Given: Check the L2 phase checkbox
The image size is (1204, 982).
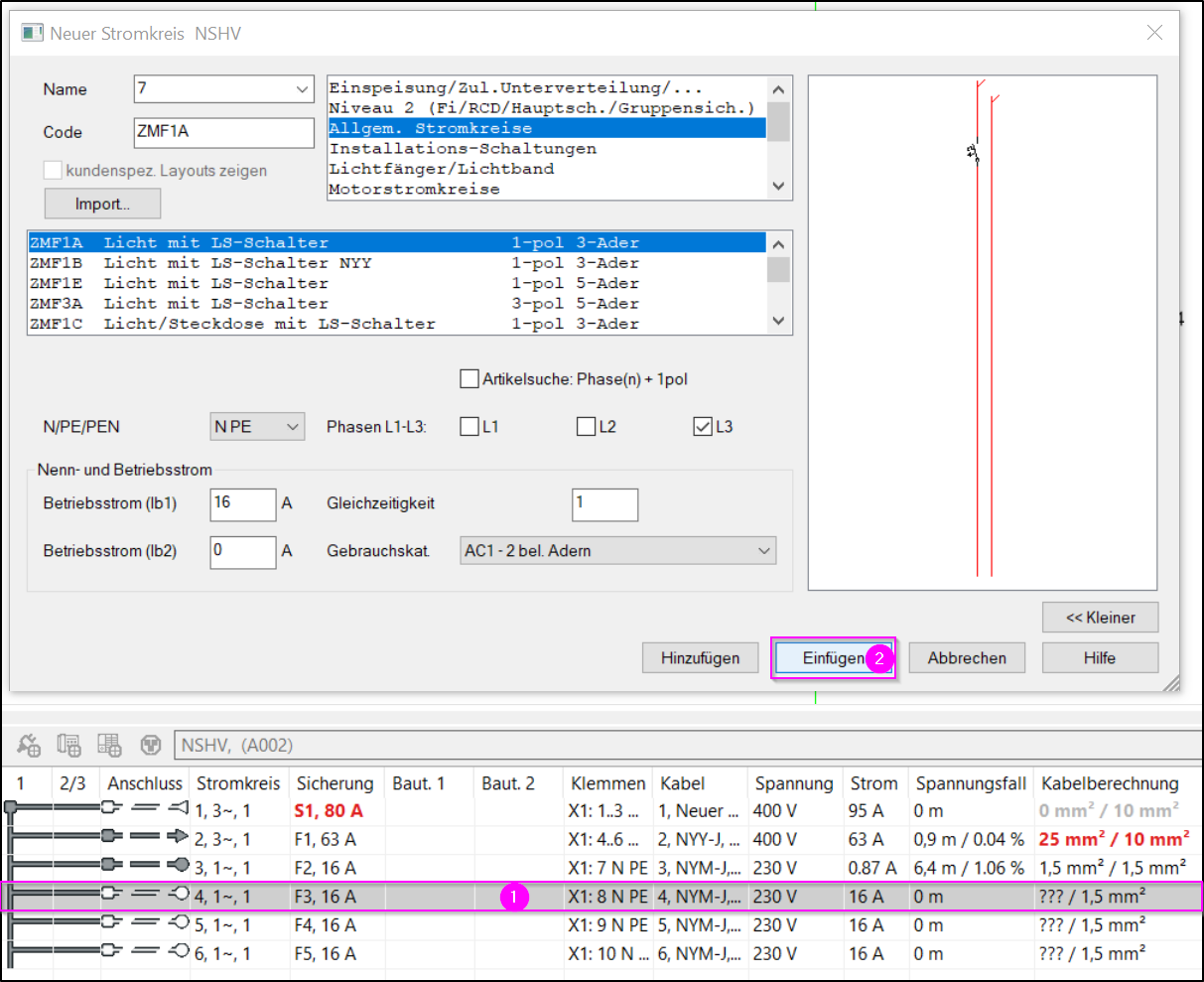Looking at the screenshot, I should coord(586,426).
